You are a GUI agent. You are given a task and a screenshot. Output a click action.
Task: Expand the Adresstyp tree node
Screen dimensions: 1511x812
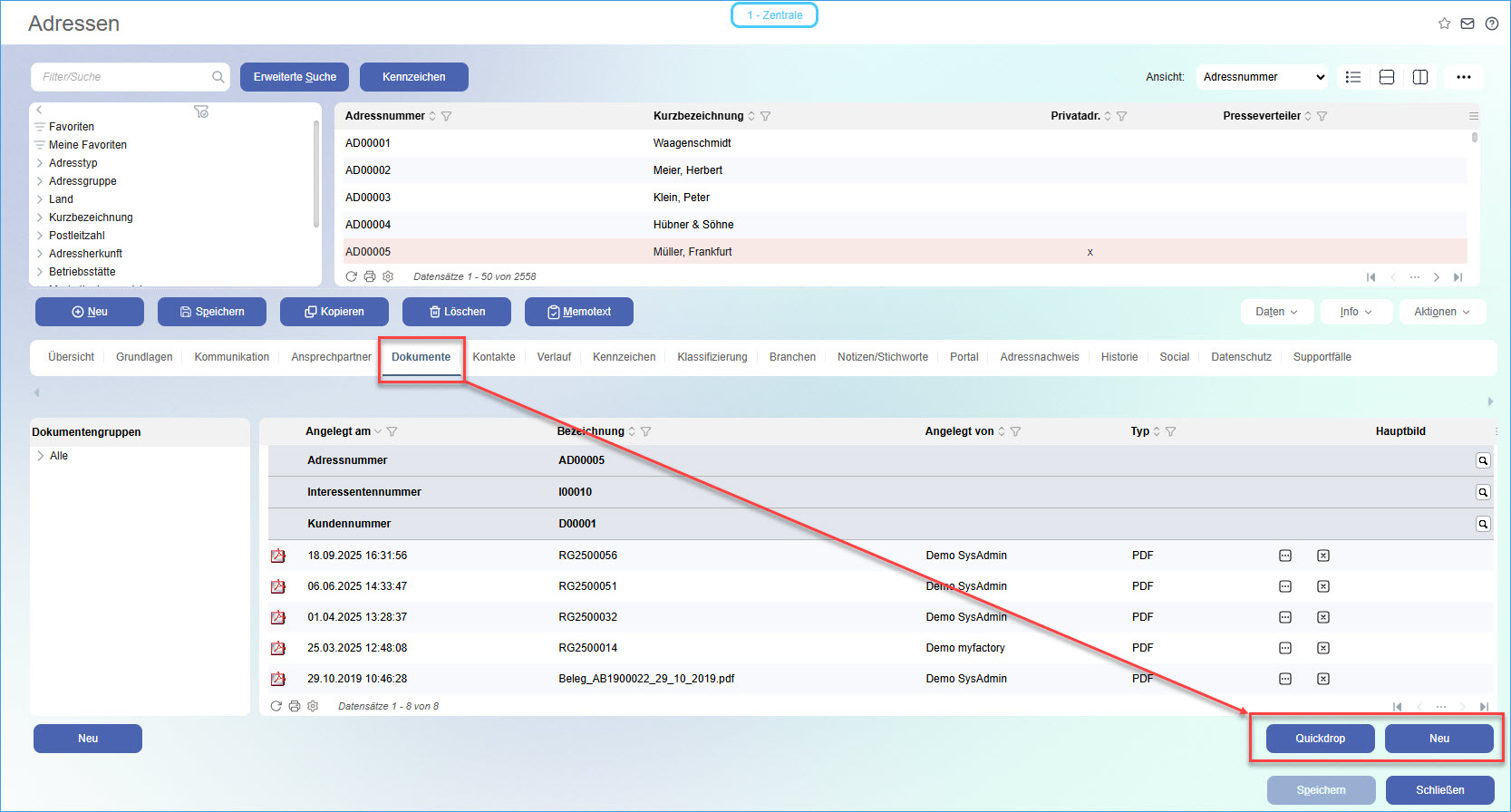point(40,163)
